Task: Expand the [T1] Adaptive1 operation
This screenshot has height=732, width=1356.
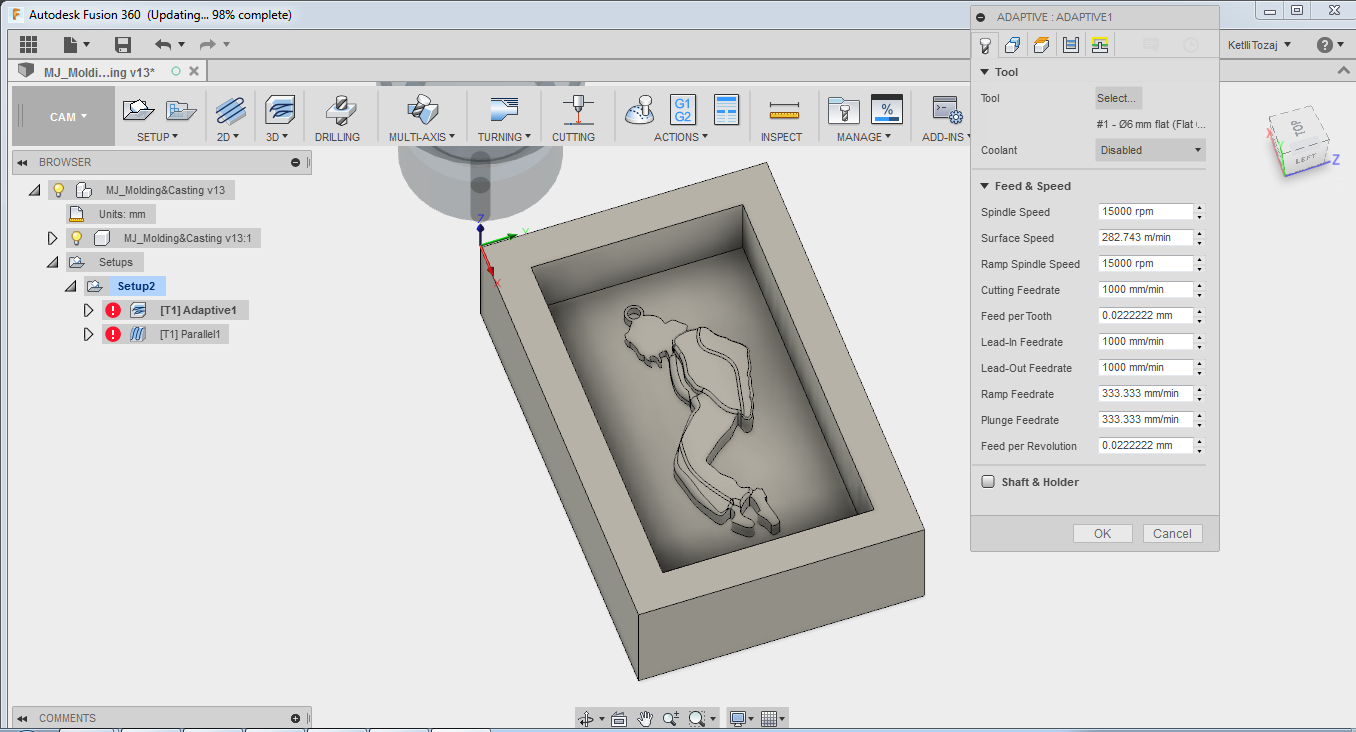Action: pos(89,310)
